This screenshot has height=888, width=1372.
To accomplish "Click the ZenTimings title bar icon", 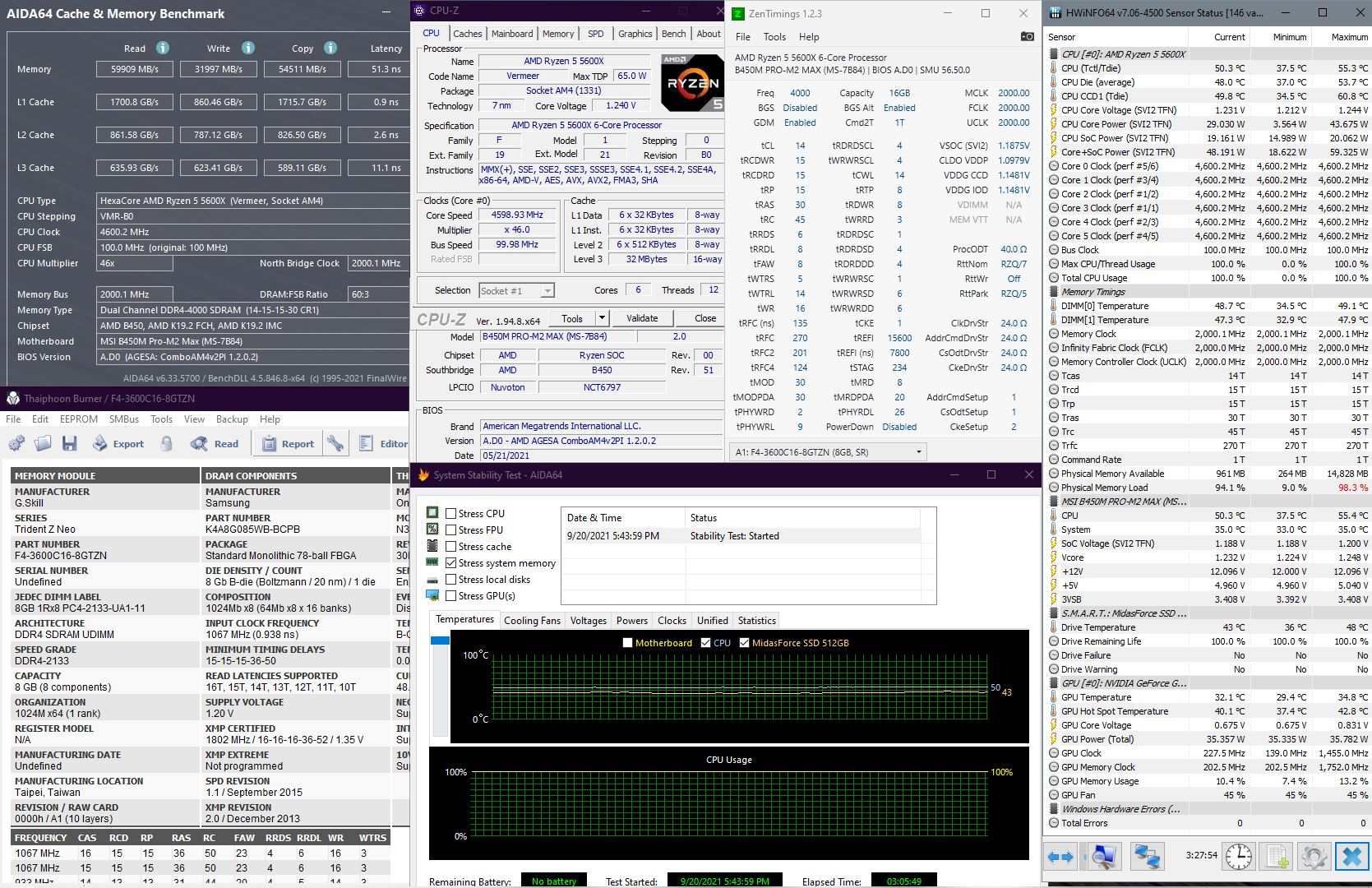I will pyautogui.click(x=739, y=13).
